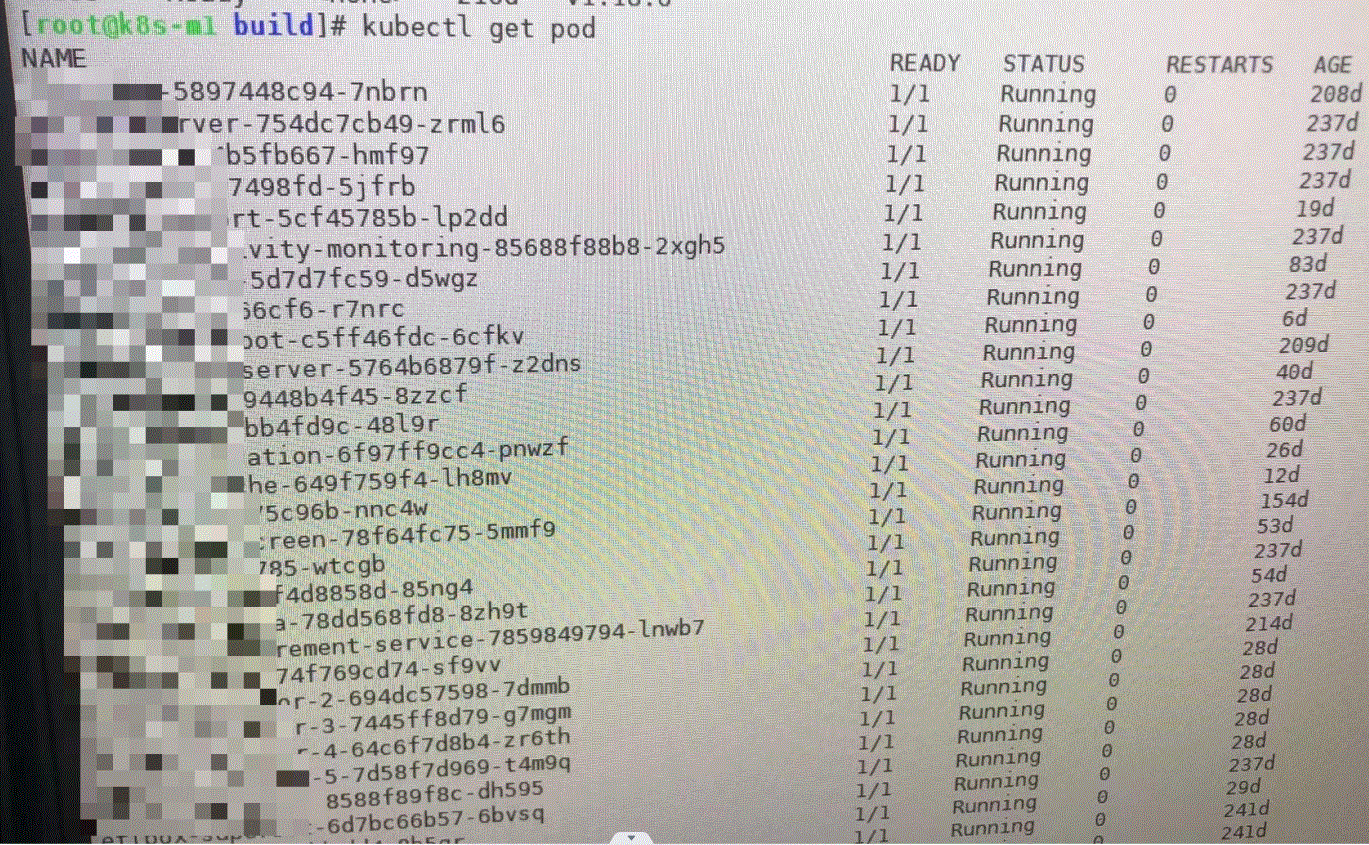Image resolution: width=1369 pixels, height=845 pixels.
Task: Click the NAME column header
Action: [x=54, y=58]
